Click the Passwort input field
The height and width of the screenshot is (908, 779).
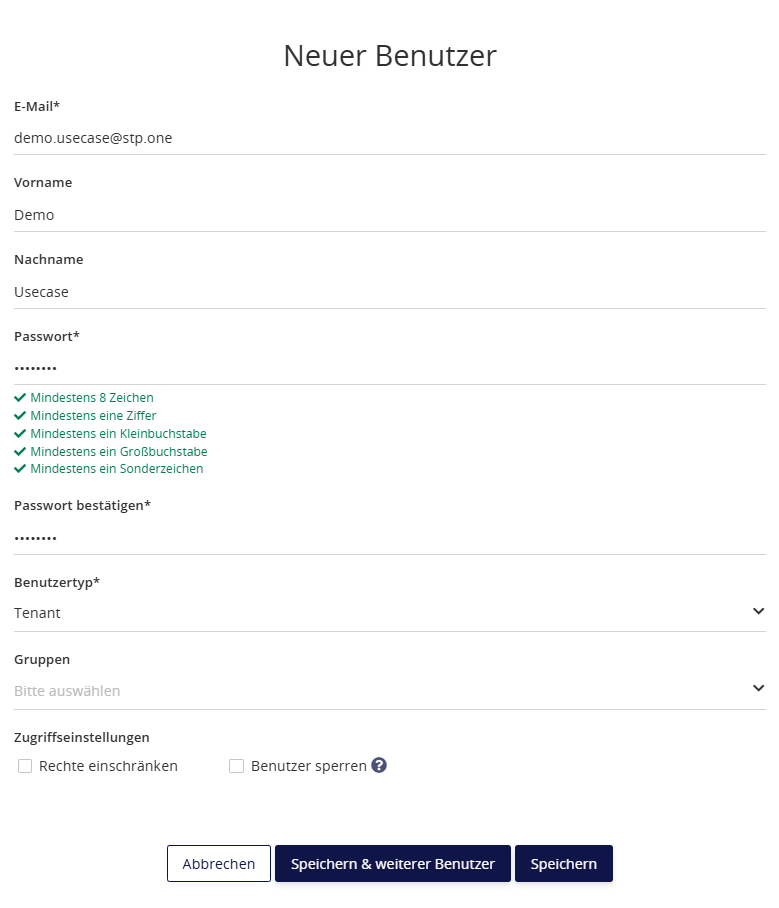(x=389, y=368)
